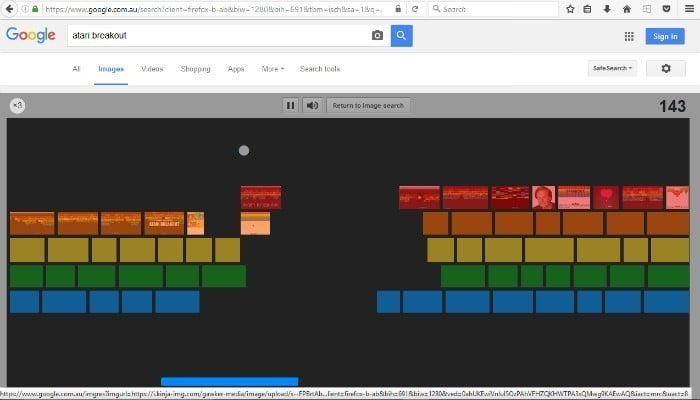
Task: Open the Google apps grid icon
Action: click(x=629, y=36)
